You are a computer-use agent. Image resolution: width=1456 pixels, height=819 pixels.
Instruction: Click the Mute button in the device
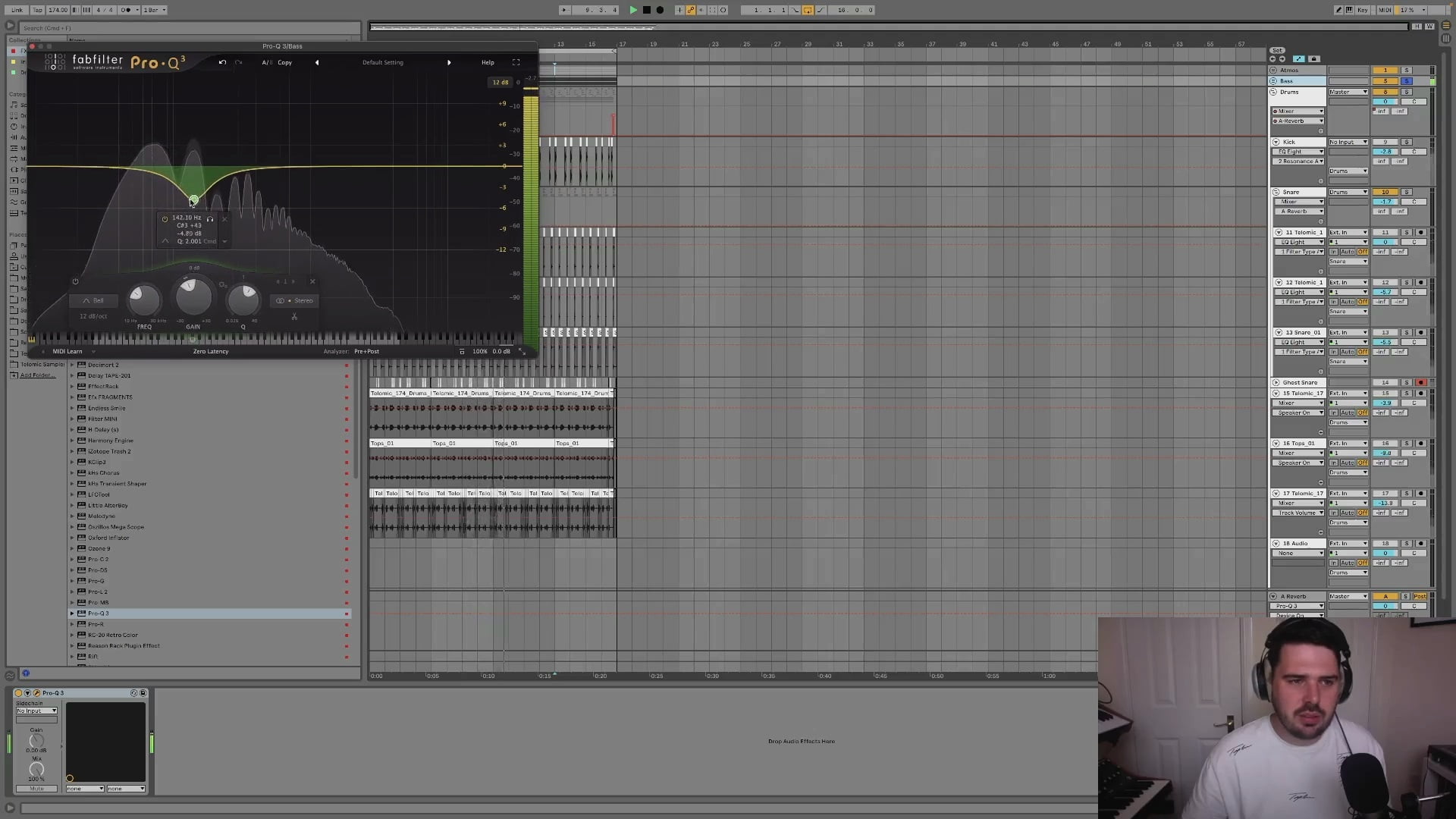(36, 789)
